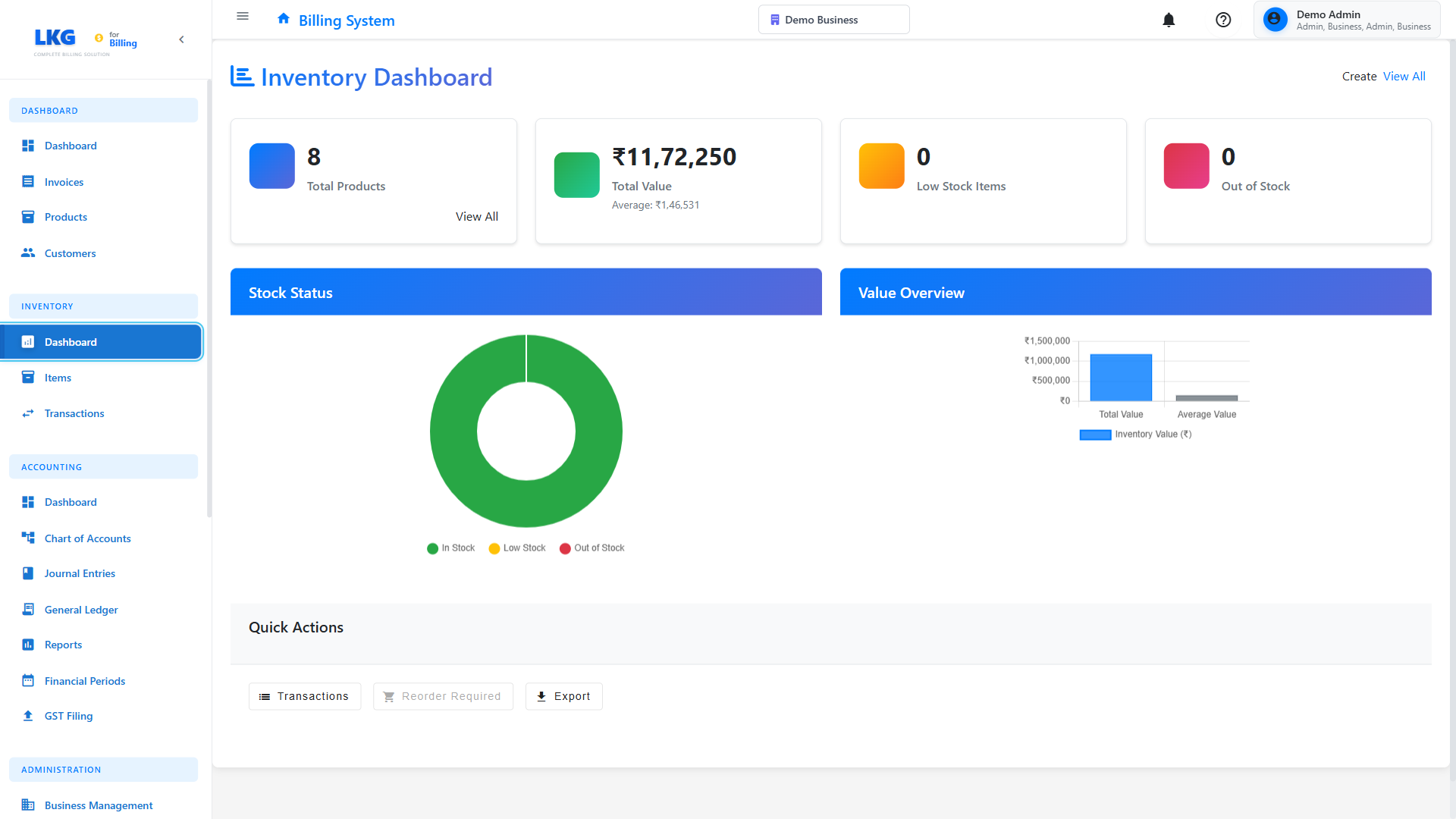Open the Invoices section from sidebar
This screenshot has height=819, width=1456.
click(x=64, y=182)
